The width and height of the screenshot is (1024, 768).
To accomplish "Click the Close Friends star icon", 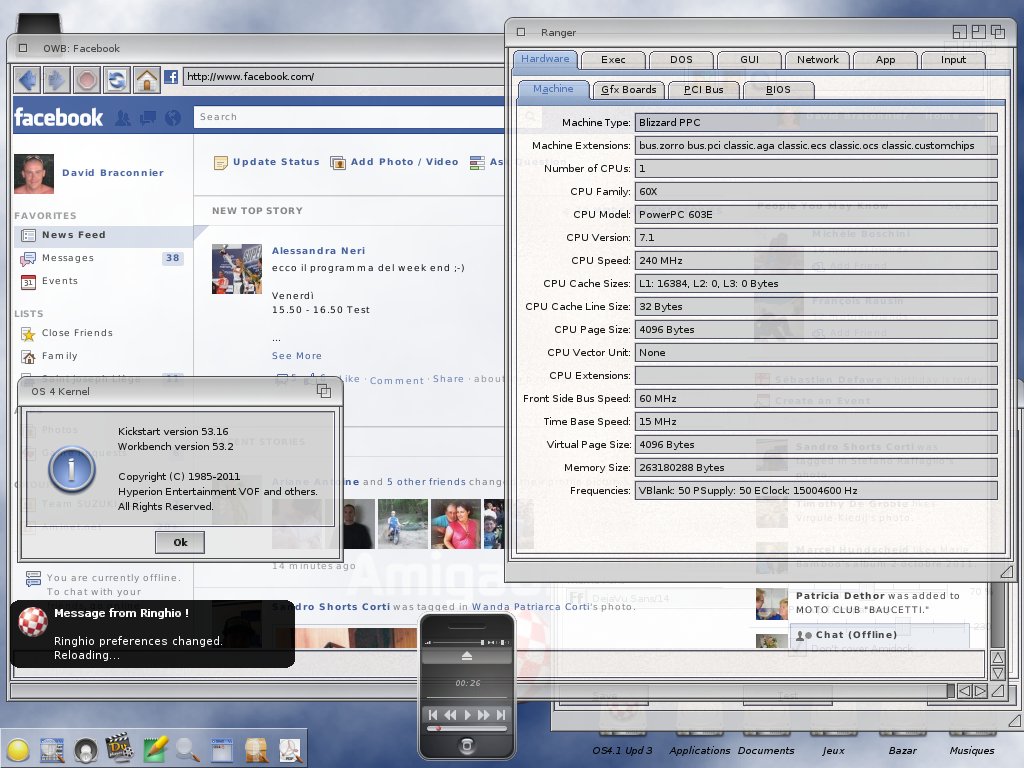I will [28, 334].
